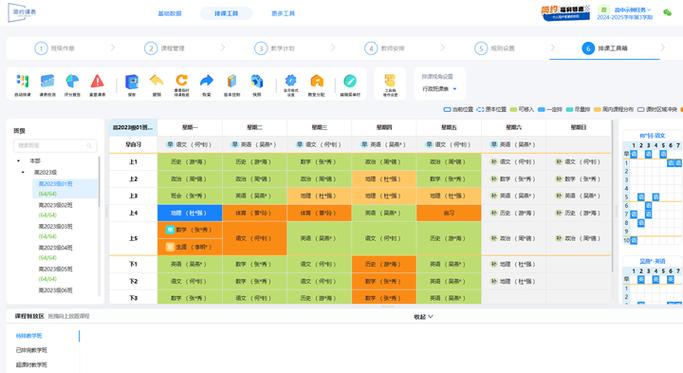Click into the class search input field
The width and height of the screenshot is (683, 373).
pyautogui.click(x=55, y=146)
